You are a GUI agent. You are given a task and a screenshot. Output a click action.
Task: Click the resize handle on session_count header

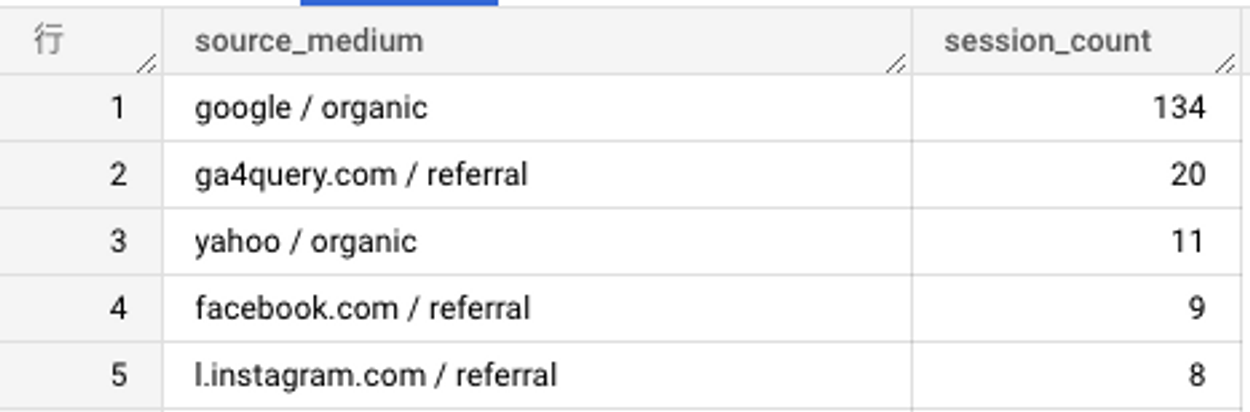[1225, 64]
